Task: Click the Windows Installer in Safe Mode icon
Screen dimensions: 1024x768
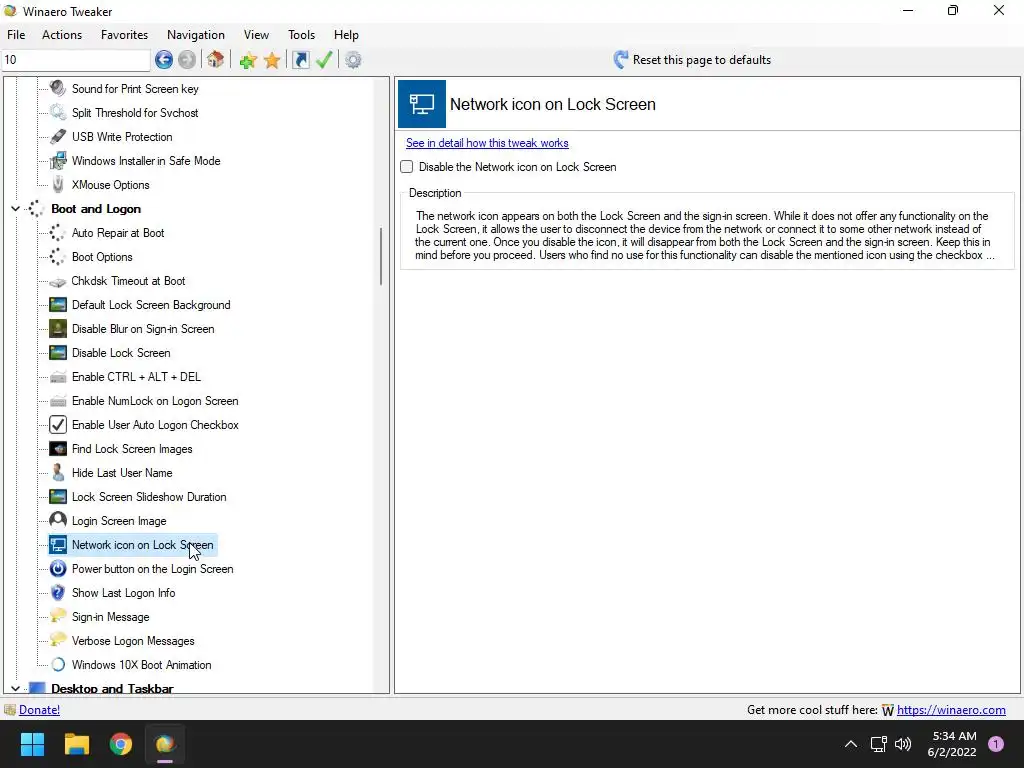Action: [x=58, y=161]
